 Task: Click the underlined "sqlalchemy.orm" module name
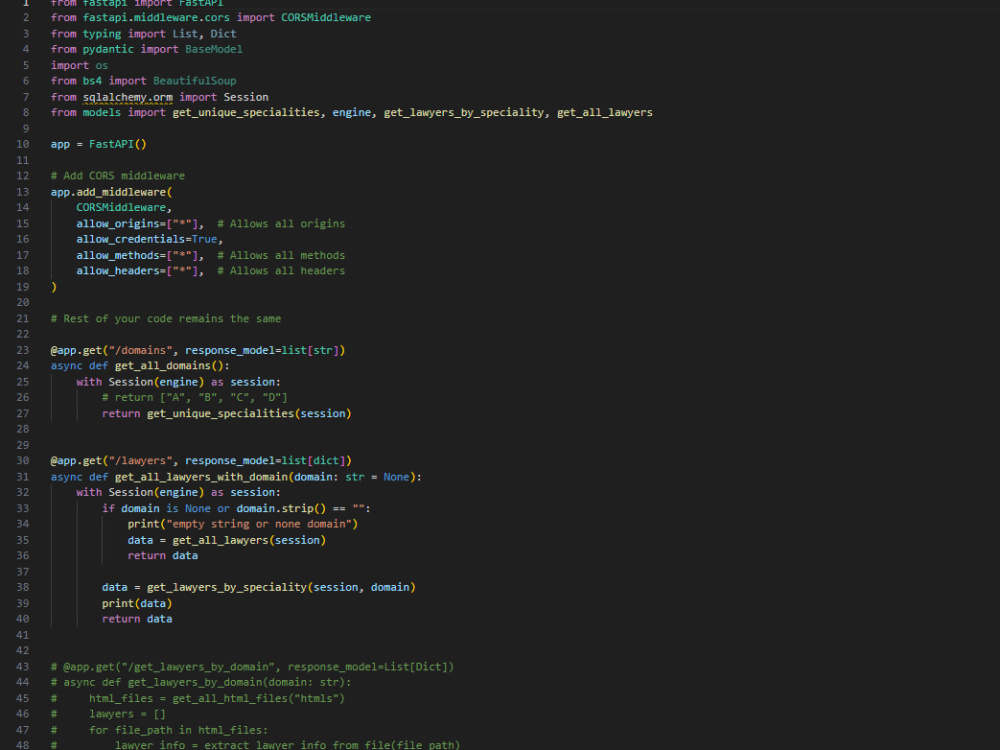[x=128, y=97]
